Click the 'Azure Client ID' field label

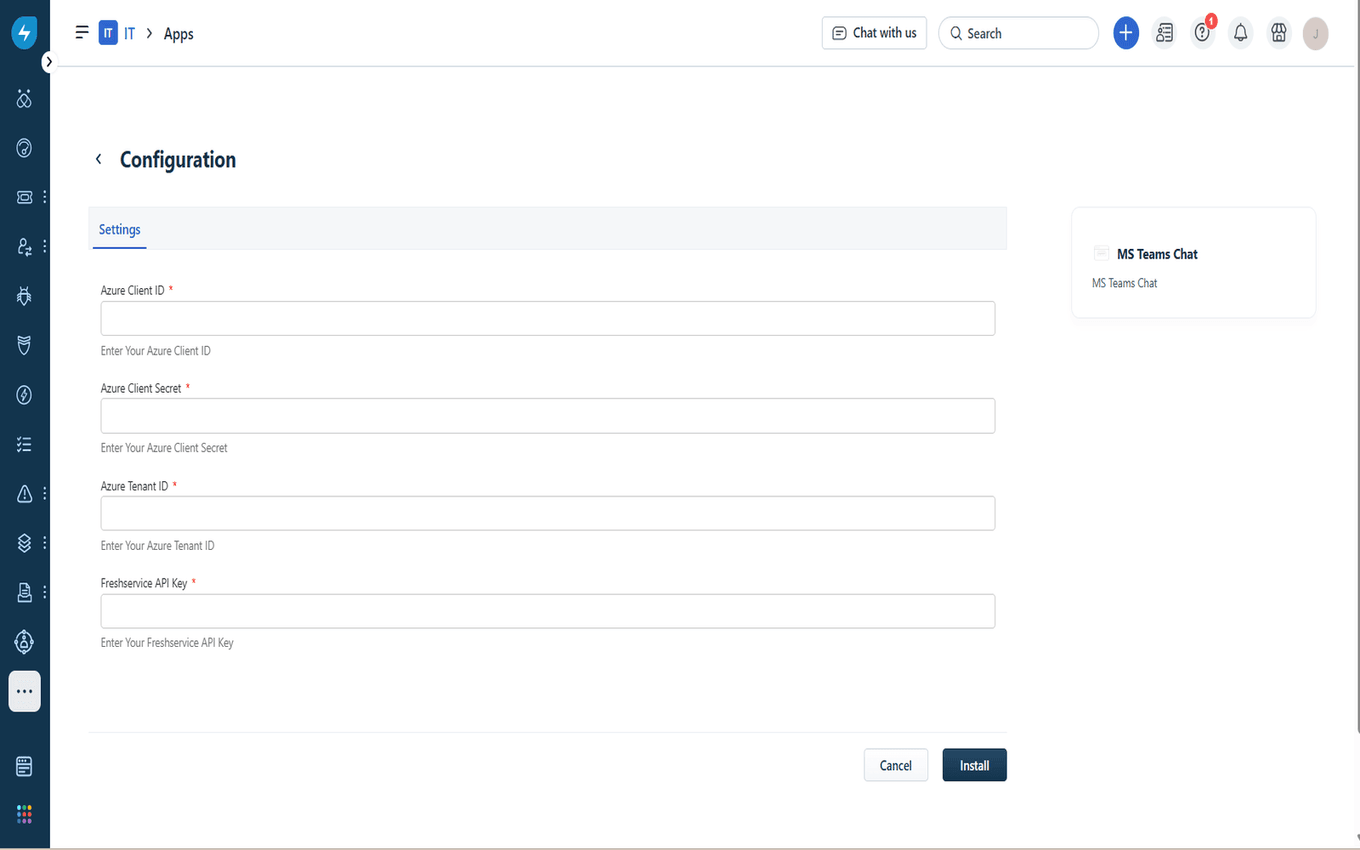pos(133,291)
